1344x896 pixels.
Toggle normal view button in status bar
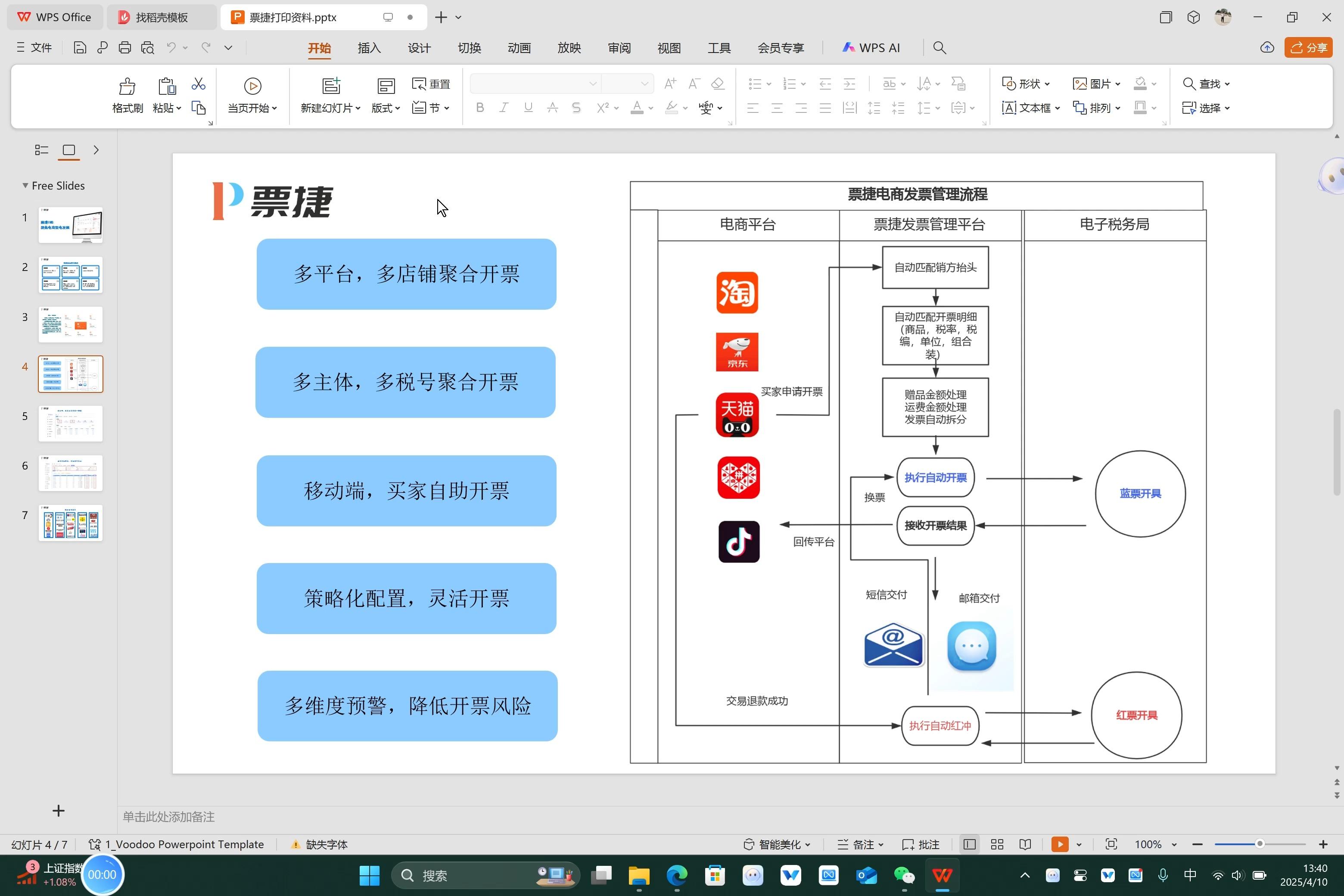[x=969, y=845]
